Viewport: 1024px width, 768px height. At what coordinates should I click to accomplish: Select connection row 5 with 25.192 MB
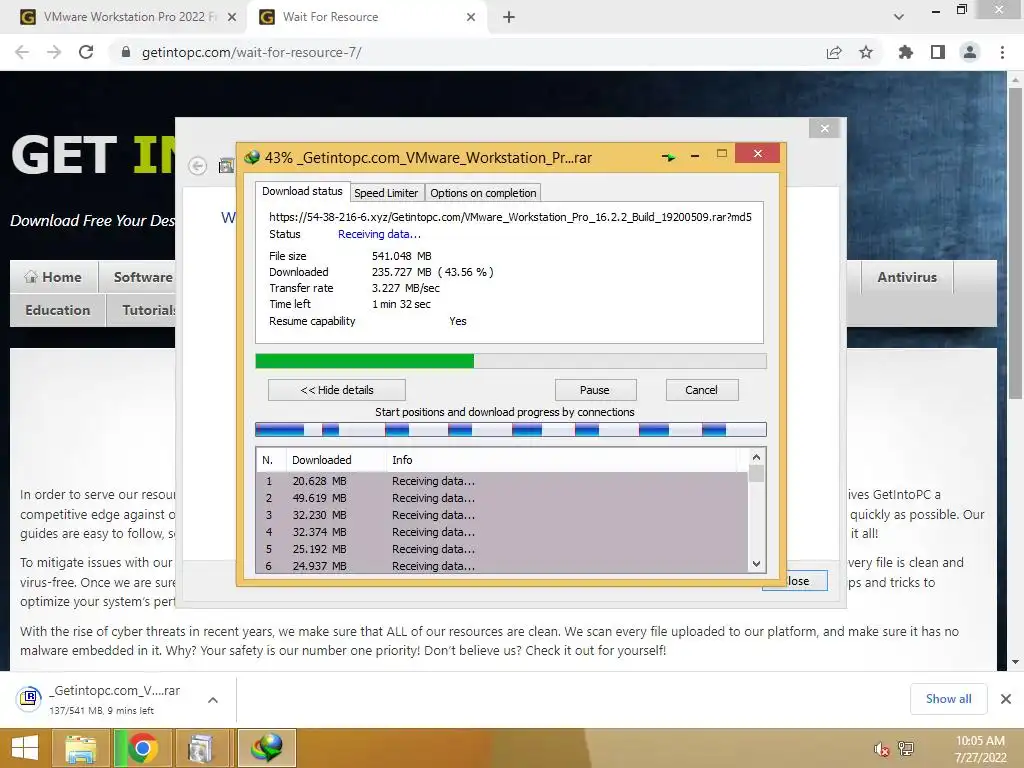[x=502, y=549]
